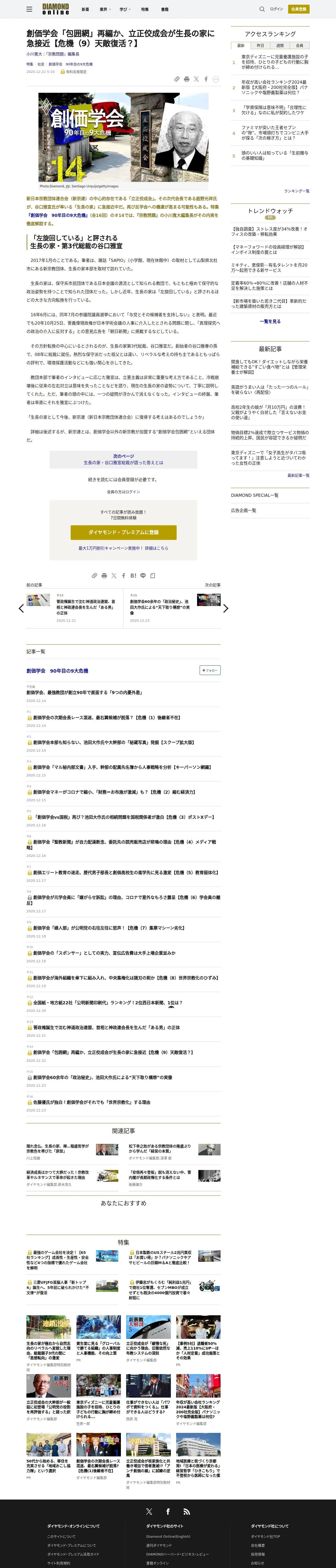This screenshot has height=1568, width=336.
Task: Open the 広告企画一覧 link
Action: pyautogui.click(x=243, y=511)
